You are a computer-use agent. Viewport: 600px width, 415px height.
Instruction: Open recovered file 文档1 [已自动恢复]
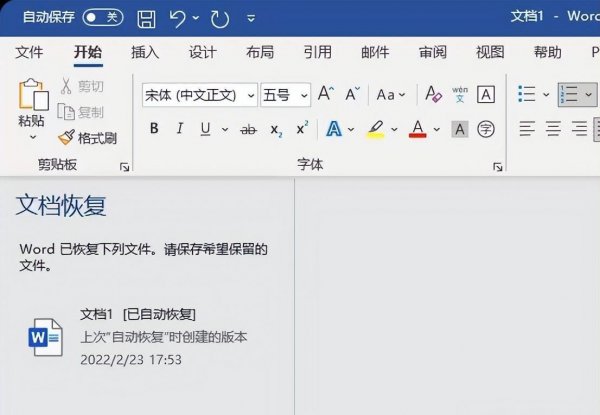click(138, 315)
